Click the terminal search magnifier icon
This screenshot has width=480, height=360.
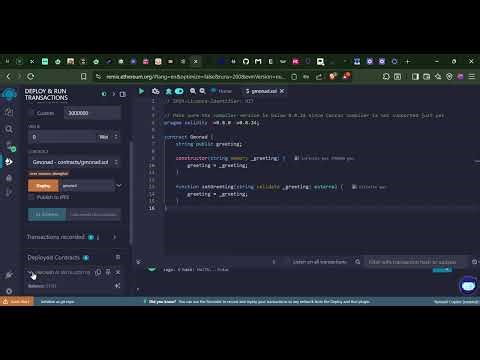358,262
